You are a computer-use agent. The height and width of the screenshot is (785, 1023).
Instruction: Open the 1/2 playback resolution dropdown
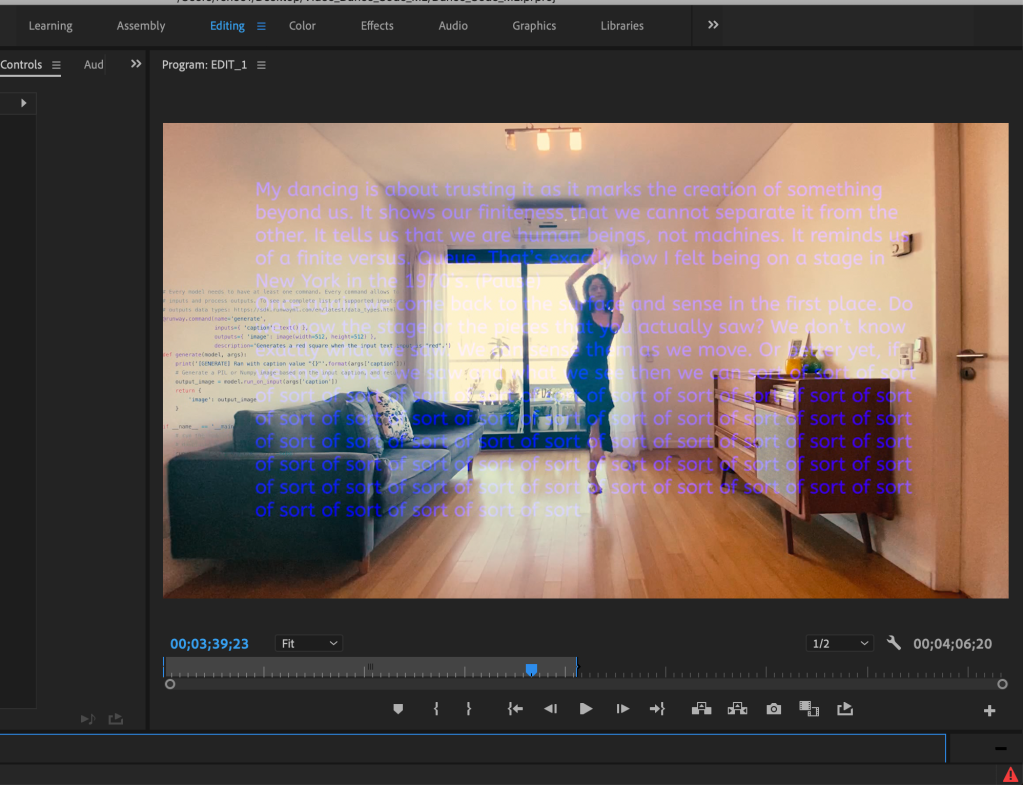(840, 643)
